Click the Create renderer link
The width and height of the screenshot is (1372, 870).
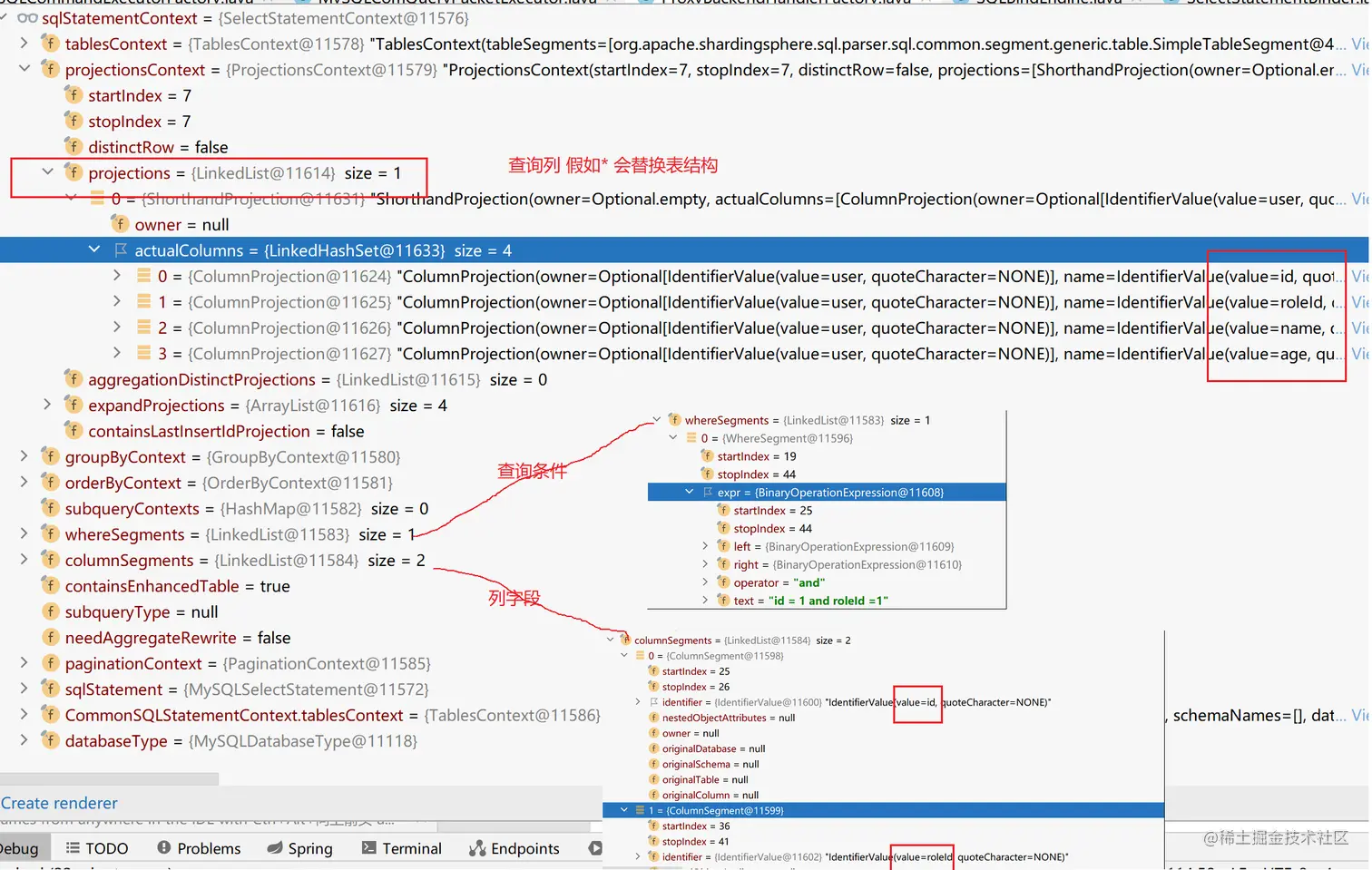click(x=60, y=803)
